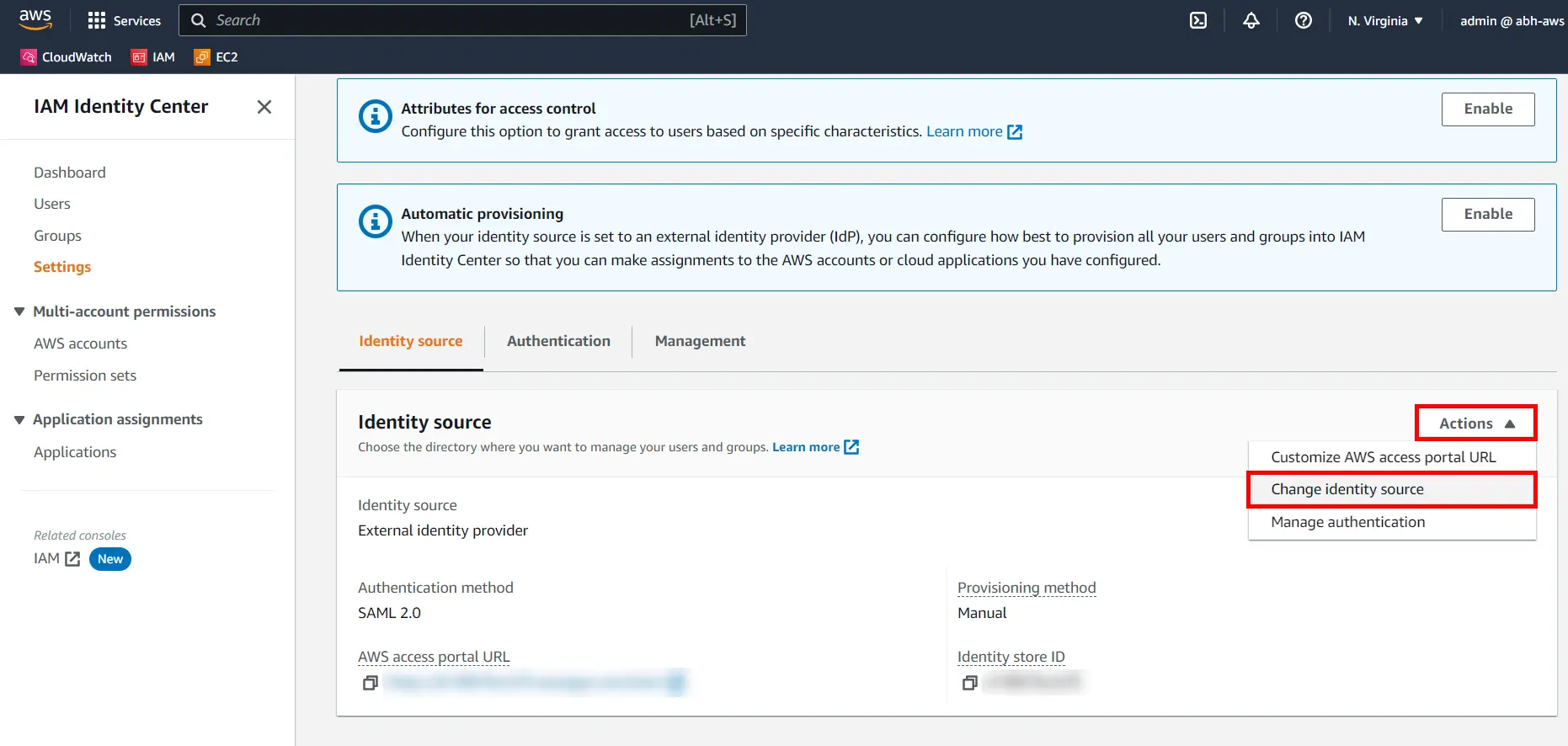Open Applications page

click(75, 452)
